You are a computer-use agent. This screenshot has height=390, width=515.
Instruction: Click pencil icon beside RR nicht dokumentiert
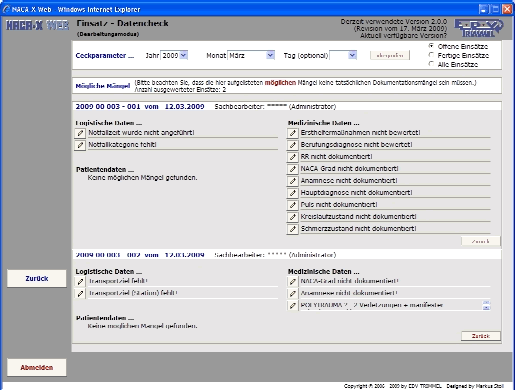tap(292, 157)
